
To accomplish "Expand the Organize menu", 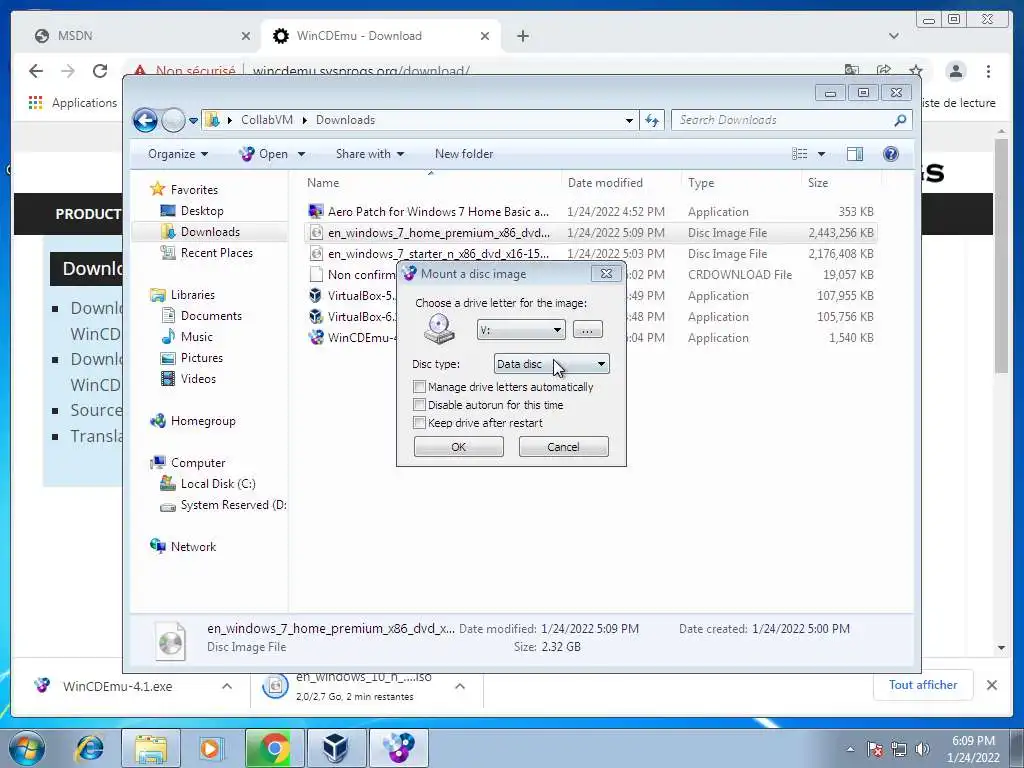I will point(178,154).
